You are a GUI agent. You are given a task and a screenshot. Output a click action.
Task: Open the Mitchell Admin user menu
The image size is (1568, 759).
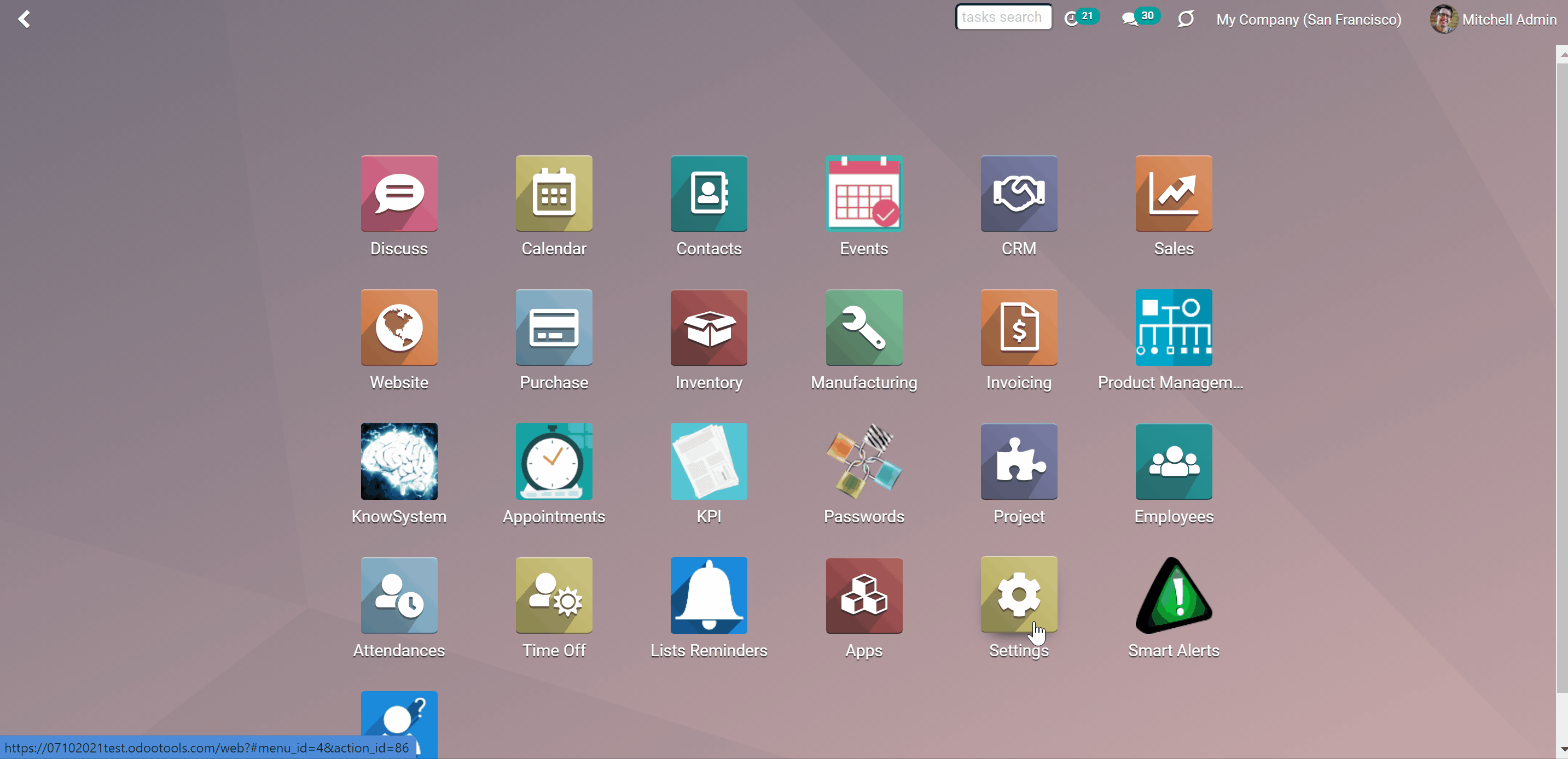coord(1492,19)
